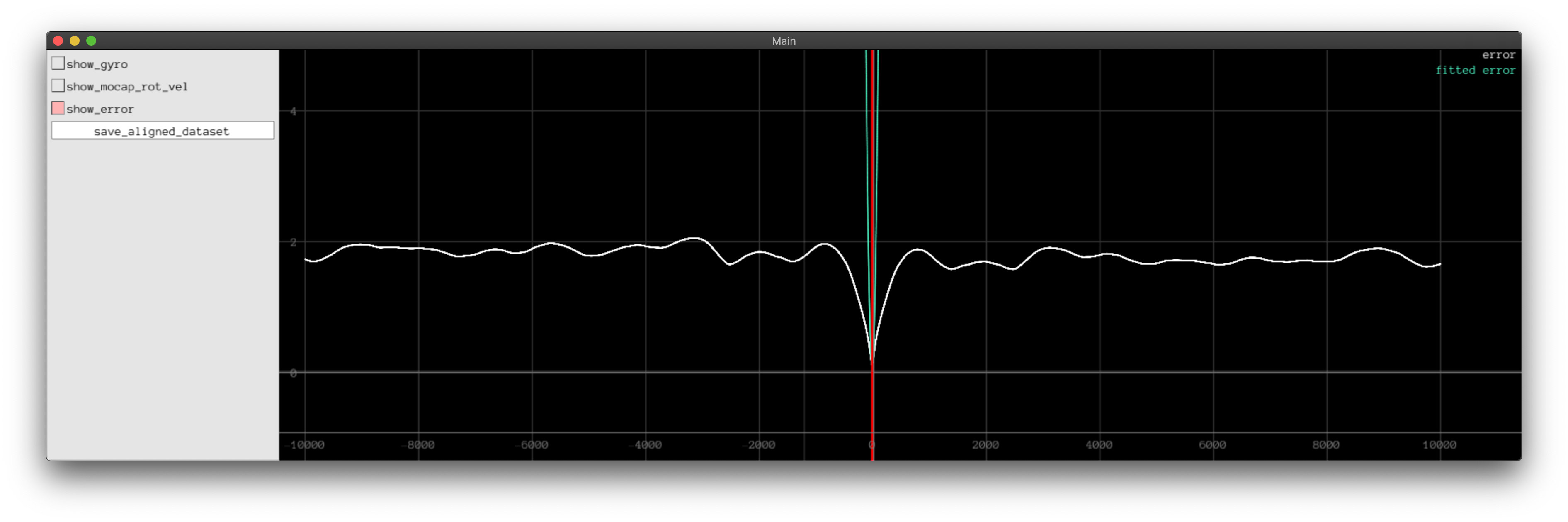Viewport: 1568px width, 522px height.
Task: Select the Main window title bar
Action: (x=784, y=41)
